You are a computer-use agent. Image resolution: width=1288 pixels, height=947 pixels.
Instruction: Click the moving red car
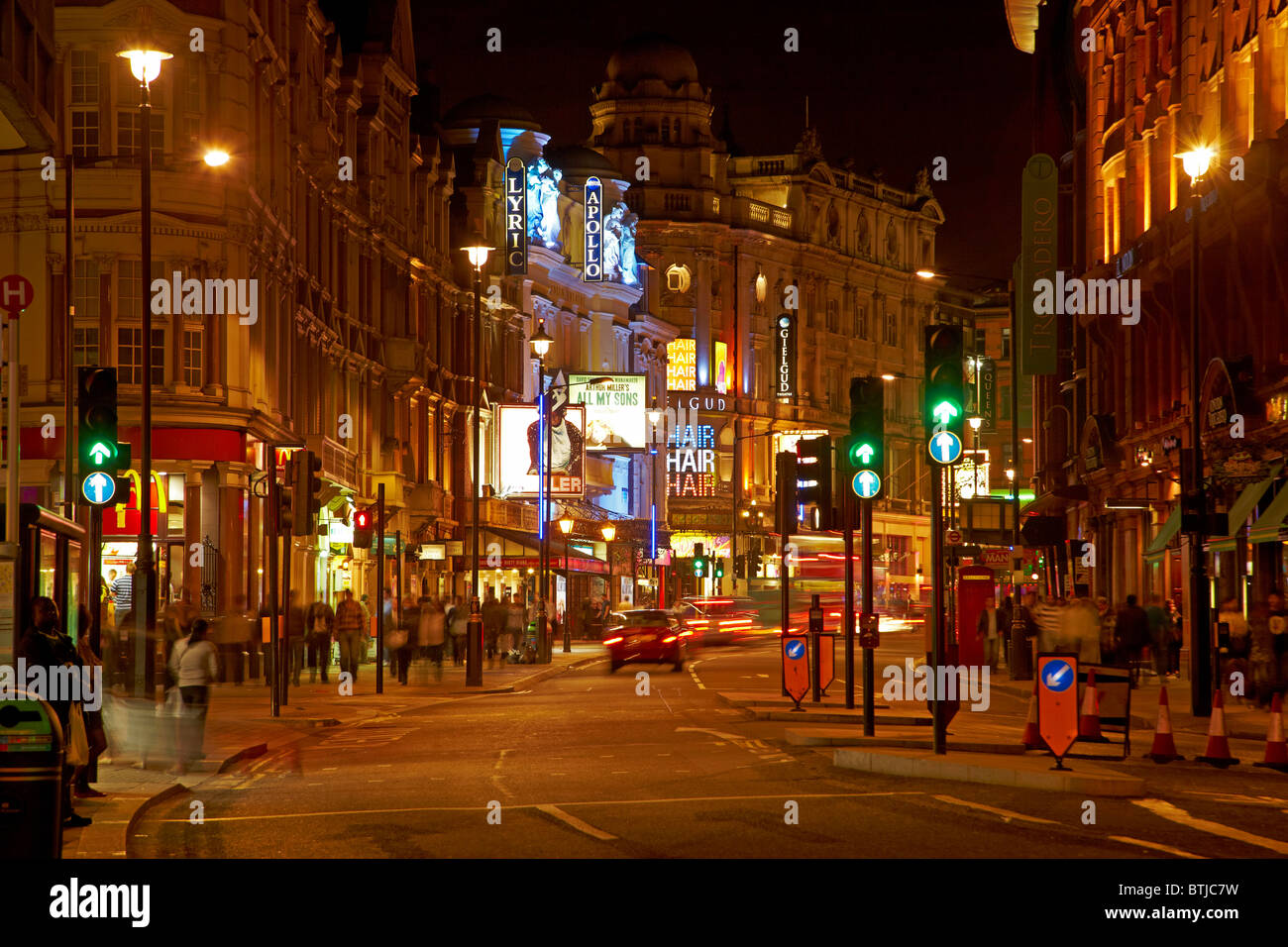tap(646, 639)
